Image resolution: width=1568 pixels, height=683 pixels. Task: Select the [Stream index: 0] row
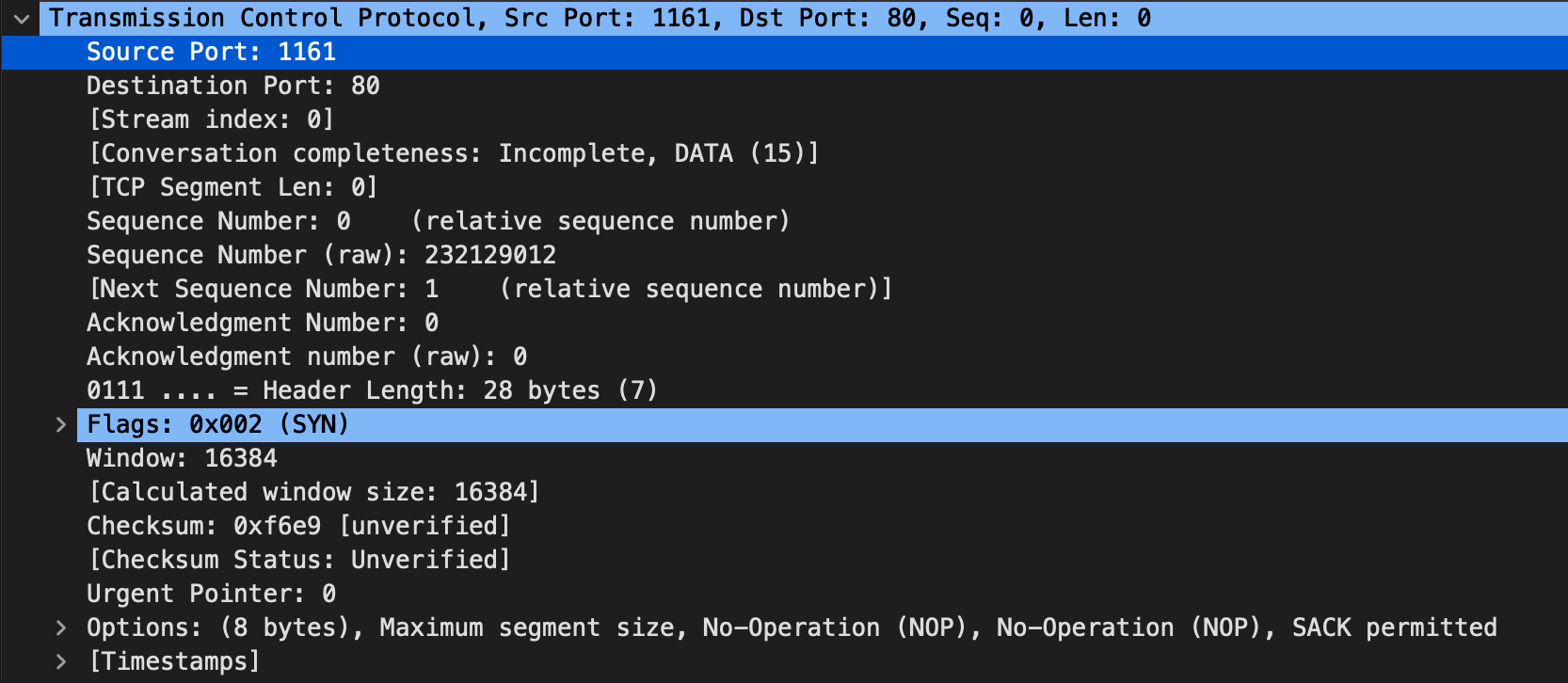[x=784, y=119]
